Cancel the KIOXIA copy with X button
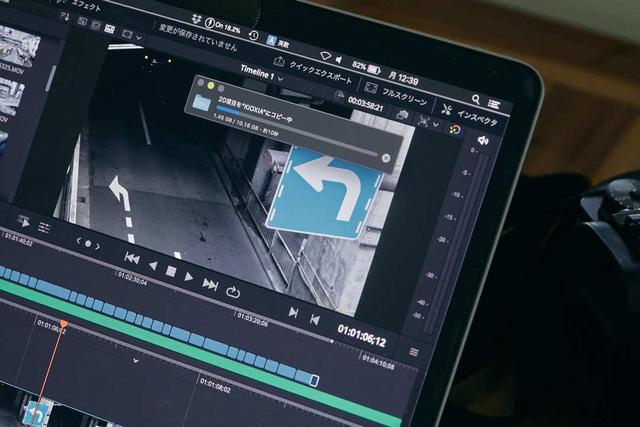This screenshot has width=640, height=427. pyautogui.click(x=386, y=158)
